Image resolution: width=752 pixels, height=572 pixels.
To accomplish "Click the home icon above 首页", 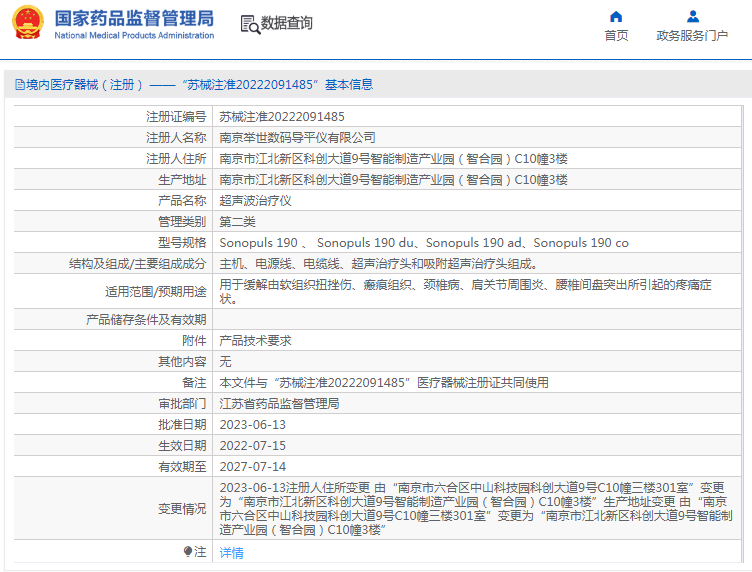I will tap(616, 16).
